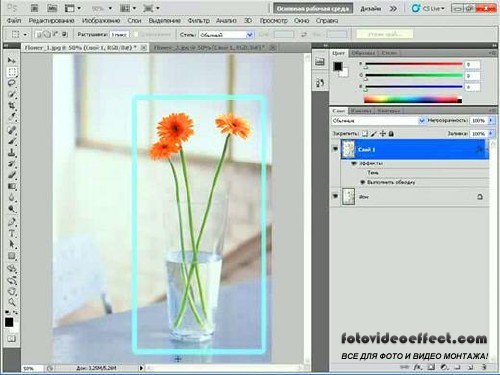Select the Zoom tool in toolbox
Image resolution: width=500 pixels, height=375 pixels.
[12, 302]
